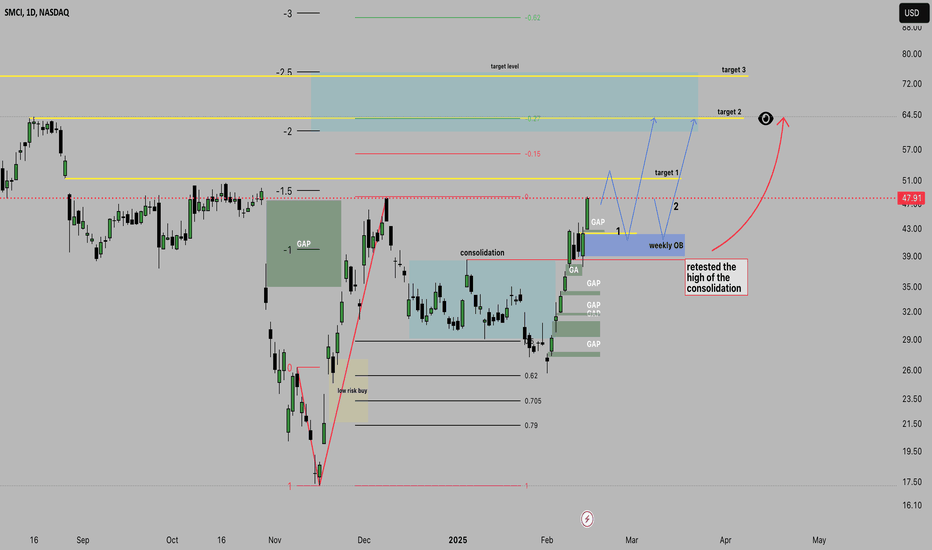This screenshot has height=550, width=932.
Task: Click the Oct date on time axis
Action: [172, 540]
